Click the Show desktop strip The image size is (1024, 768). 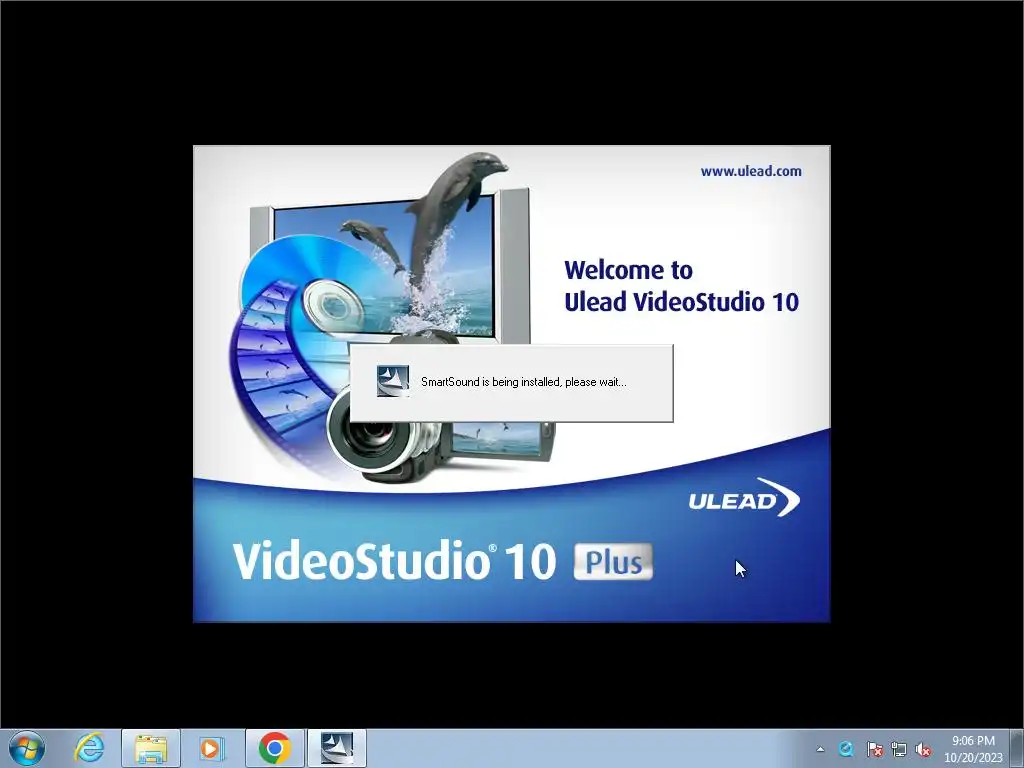pyautogui.click(x=1017, y=748)
